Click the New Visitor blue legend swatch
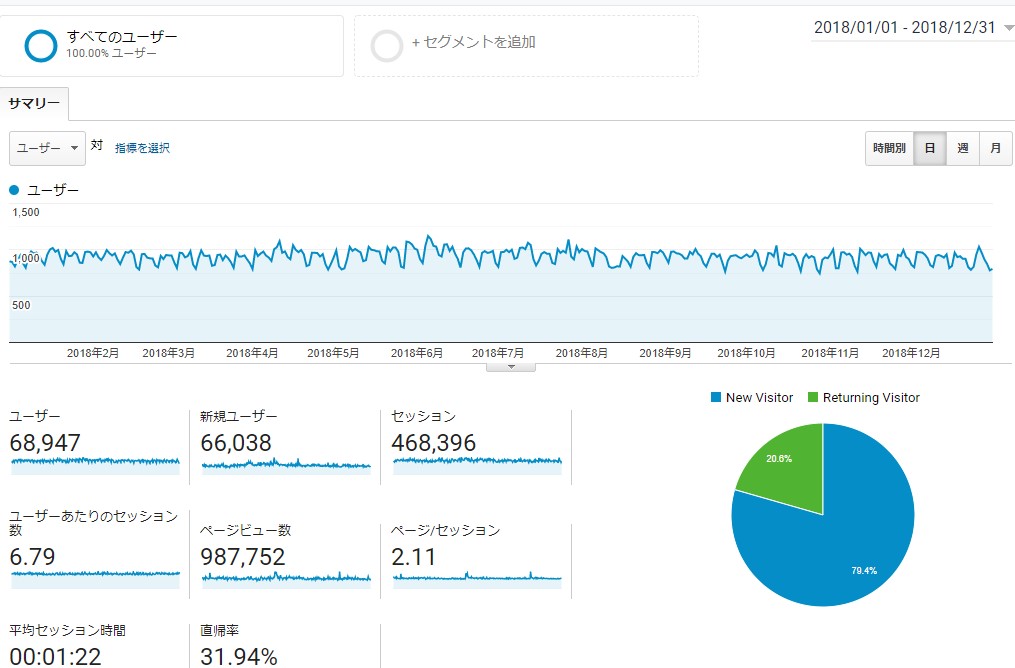This screenshot has height=668, width=1015. 716,397
